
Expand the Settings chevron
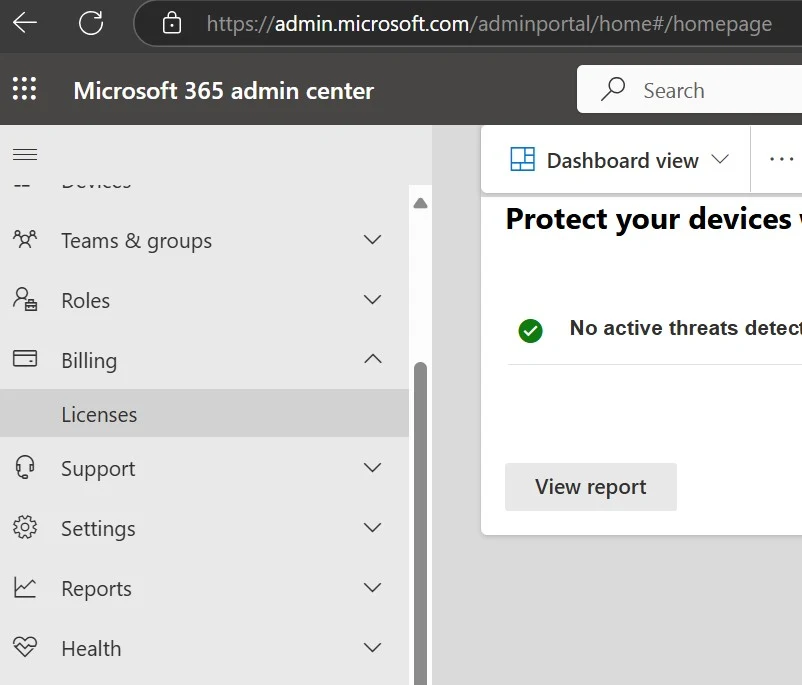click(x=372, y=527)
